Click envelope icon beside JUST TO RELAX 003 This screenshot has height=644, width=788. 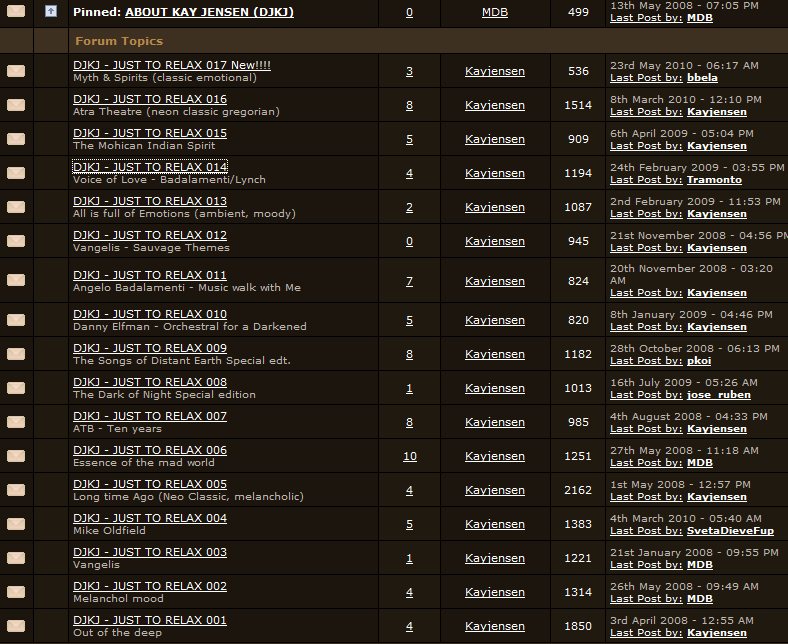pos(16,558)
